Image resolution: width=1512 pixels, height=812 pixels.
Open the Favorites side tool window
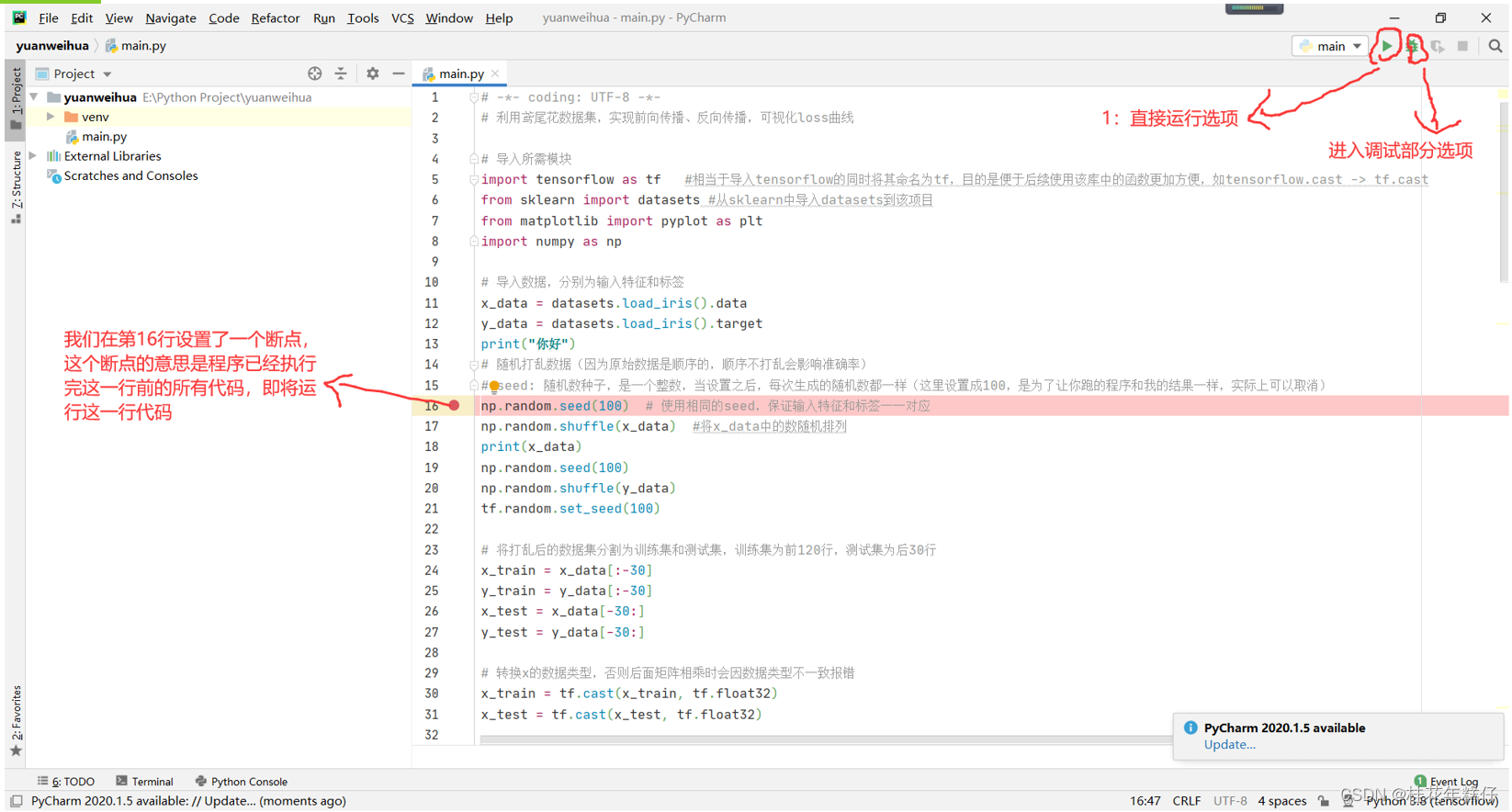16,720
